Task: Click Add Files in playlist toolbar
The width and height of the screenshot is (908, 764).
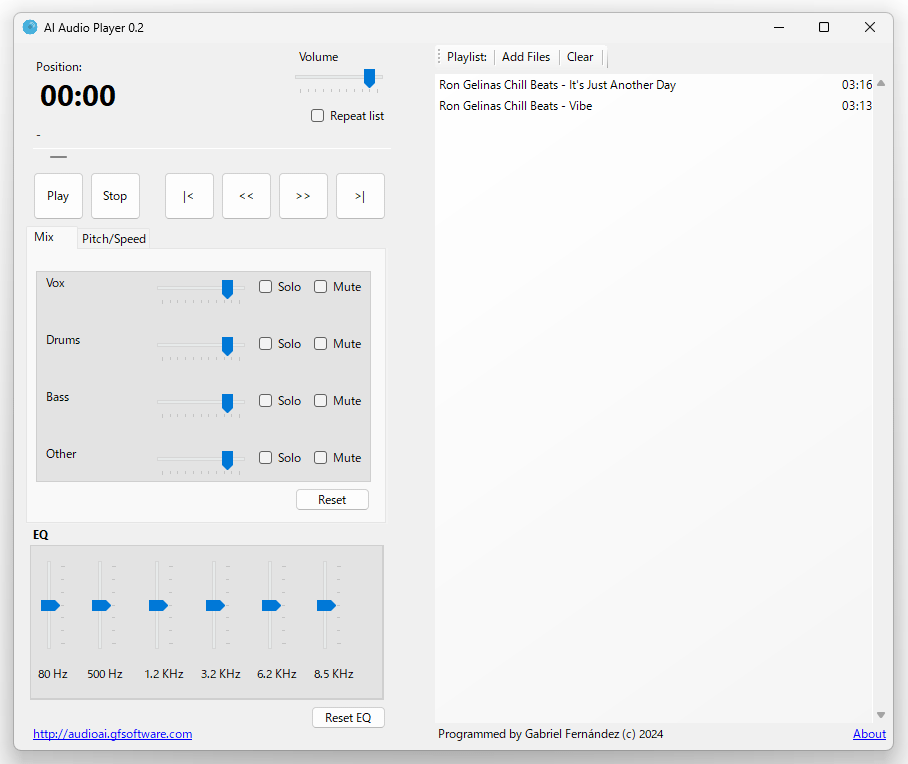Action: coord(526,57)
